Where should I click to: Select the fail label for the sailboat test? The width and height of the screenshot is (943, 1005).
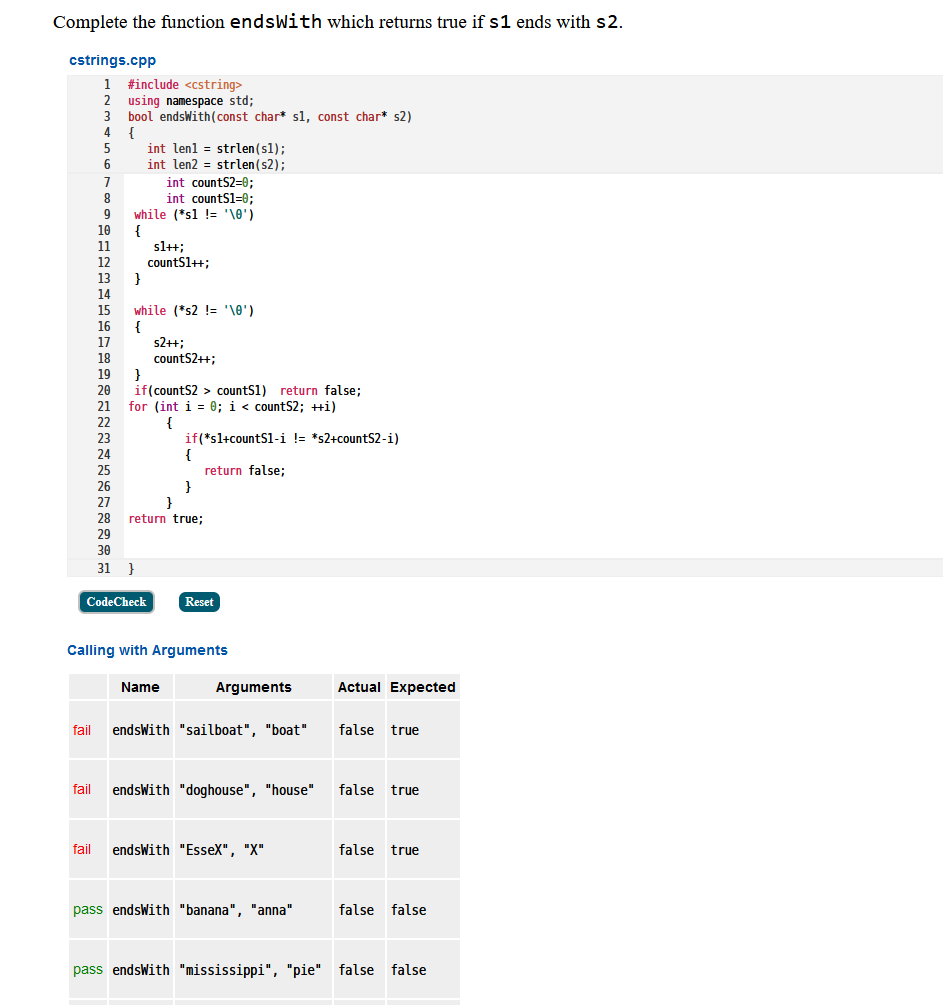pyautogui.click(x=82, y=729)
